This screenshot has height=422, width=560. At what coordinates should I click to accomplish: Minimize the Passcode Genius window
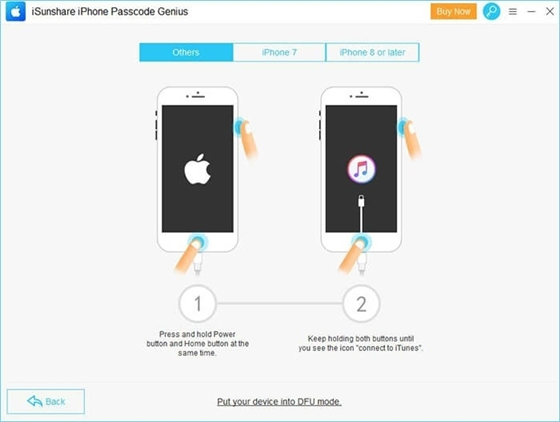coord(531,12)
